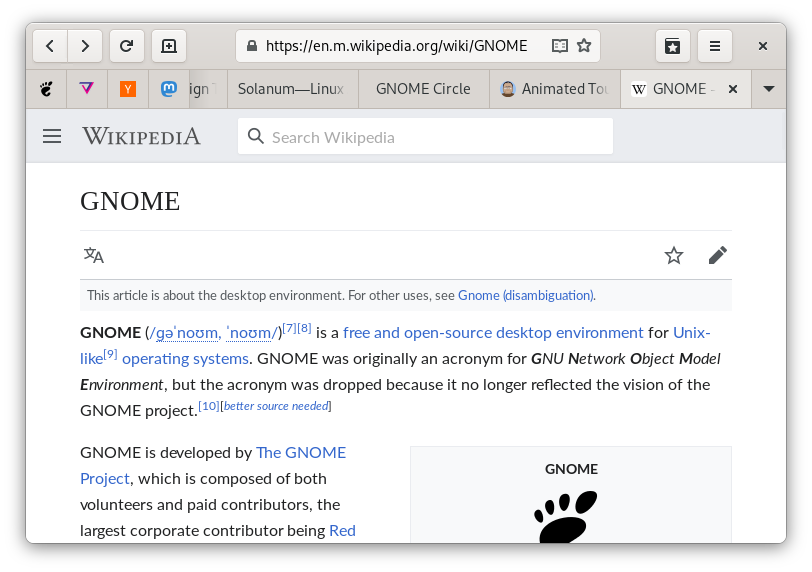Open a new tab with plus icon

point(169,46)
